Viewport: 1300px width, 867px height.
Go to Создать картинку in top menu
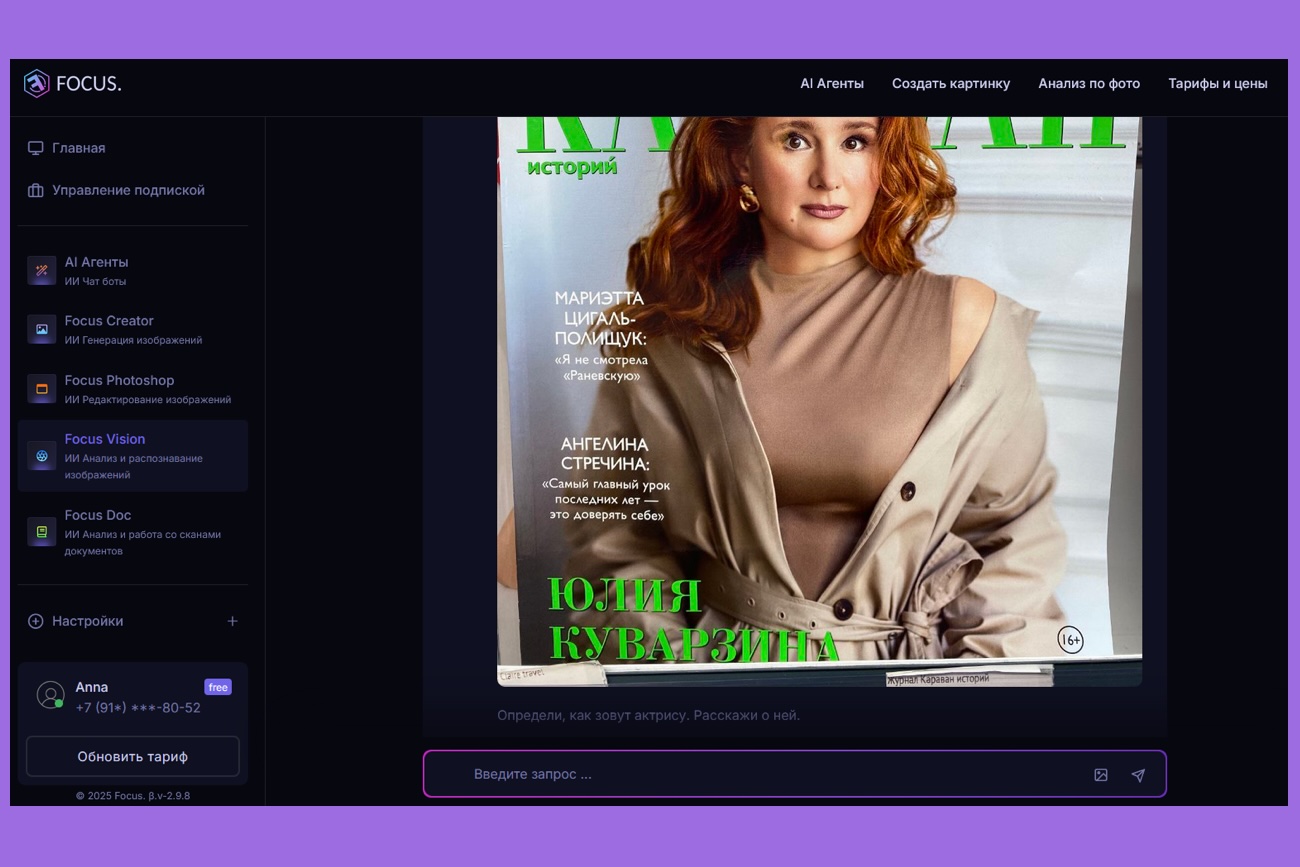tap(950, 84)
